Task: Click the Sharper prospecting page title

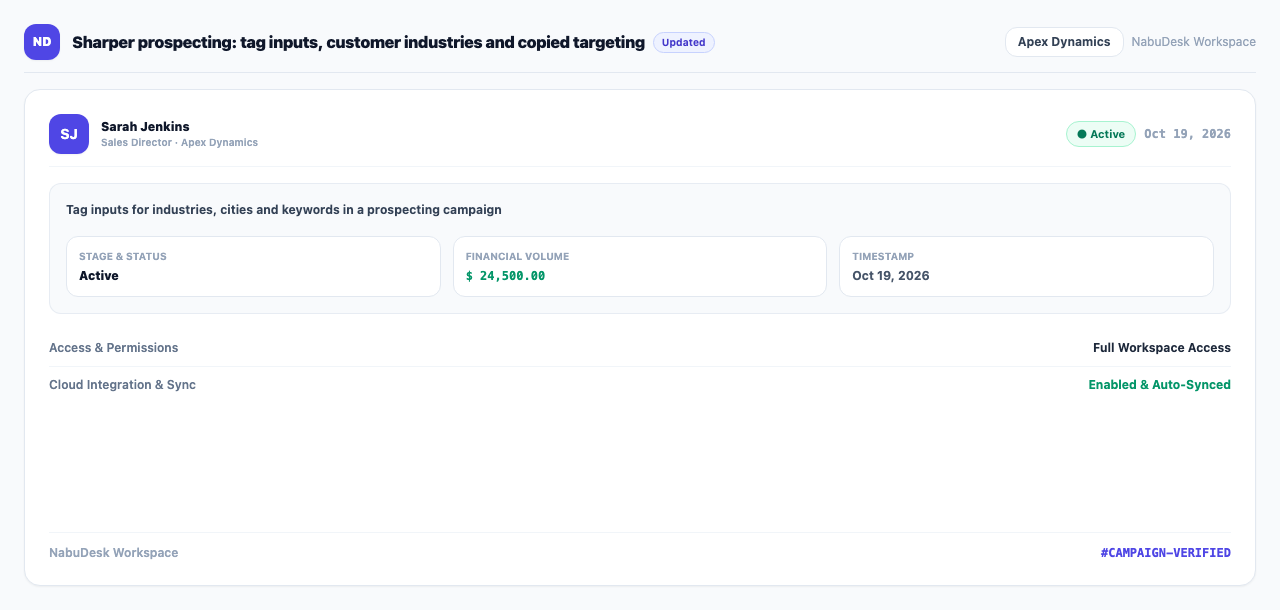Action: (x=358, y=42)
